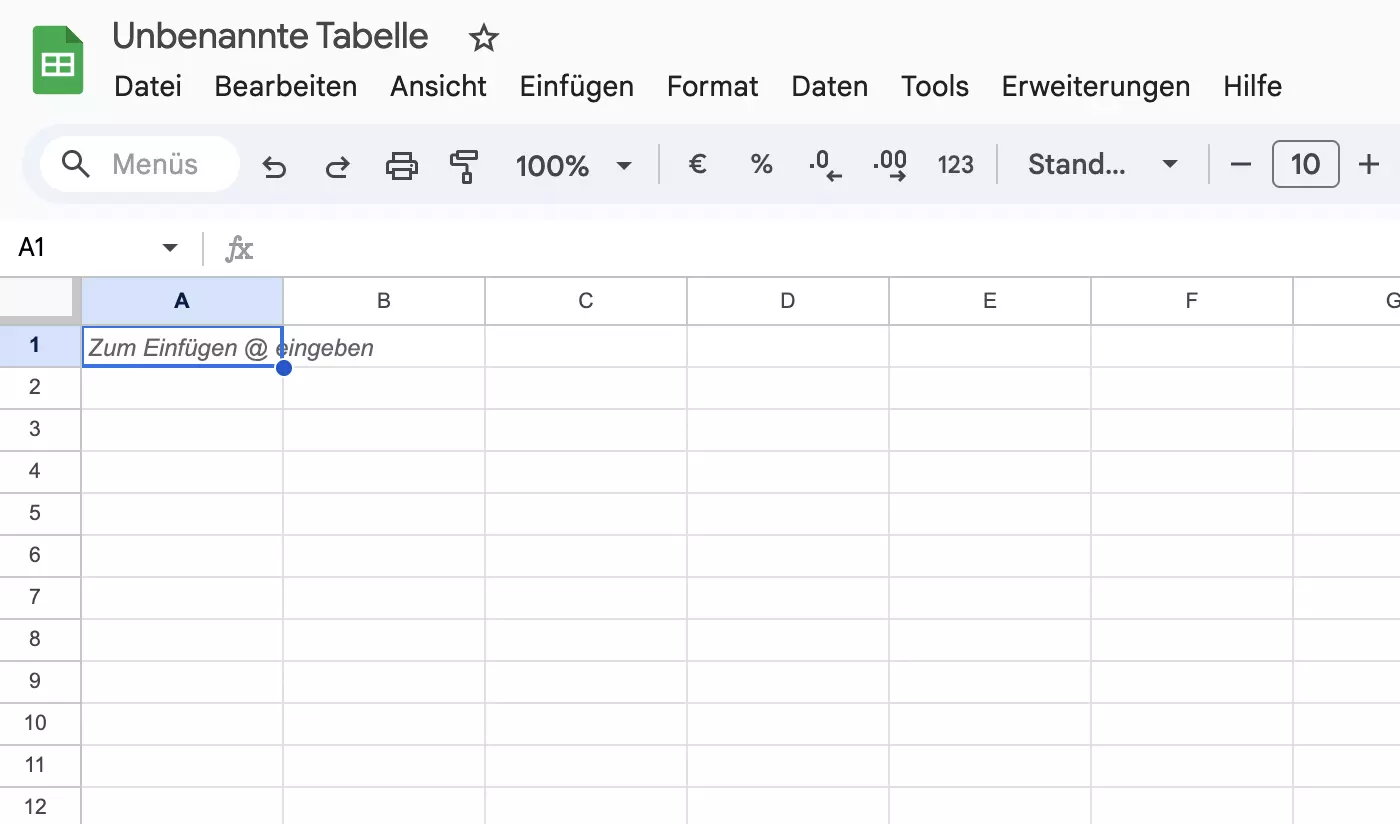Select row 5 header
The width and height of the screenshot is (1400, 824).
click(40, 513)
